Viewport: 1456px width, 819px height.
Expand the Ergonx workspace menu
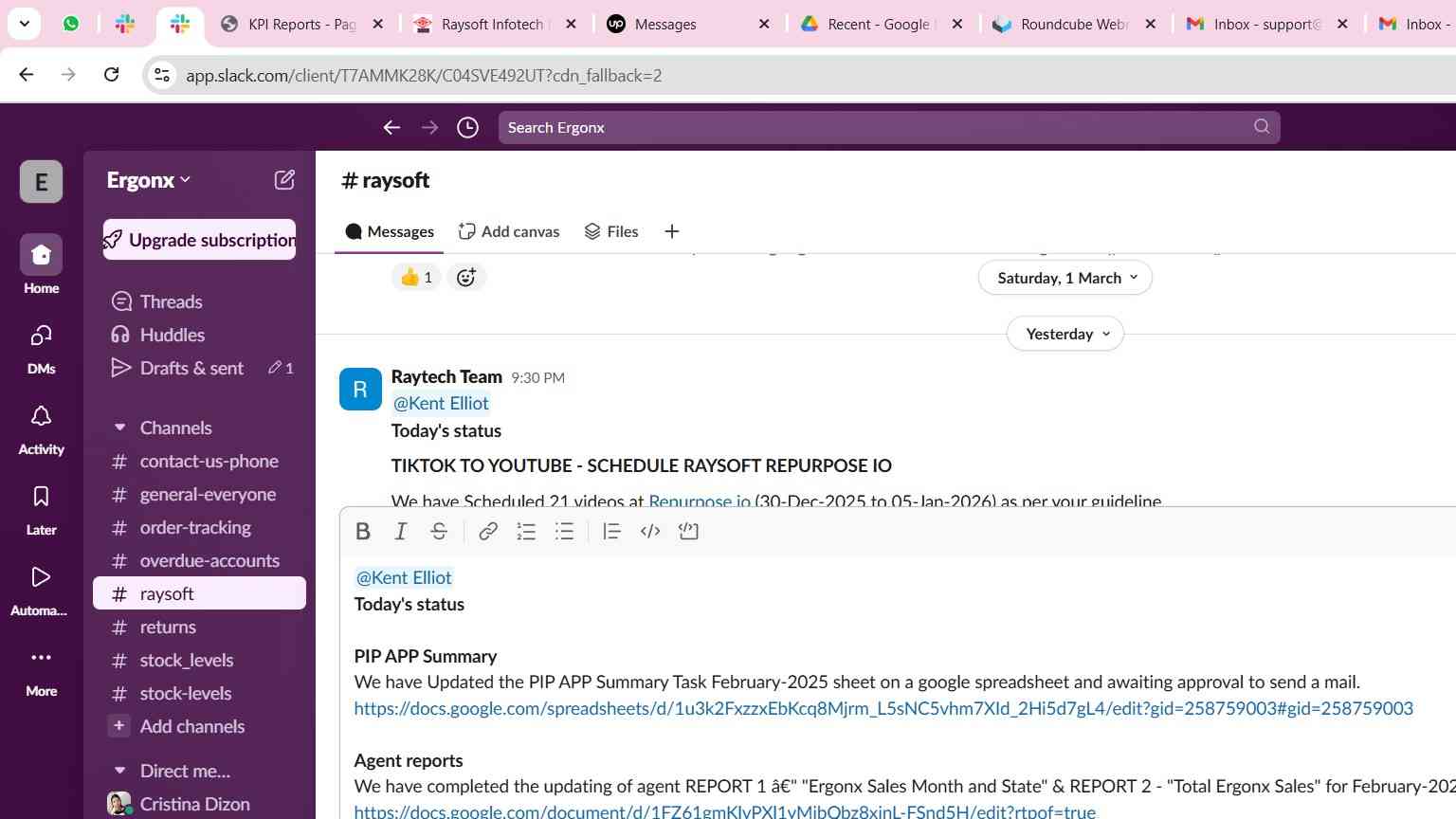tap(149, 180)
